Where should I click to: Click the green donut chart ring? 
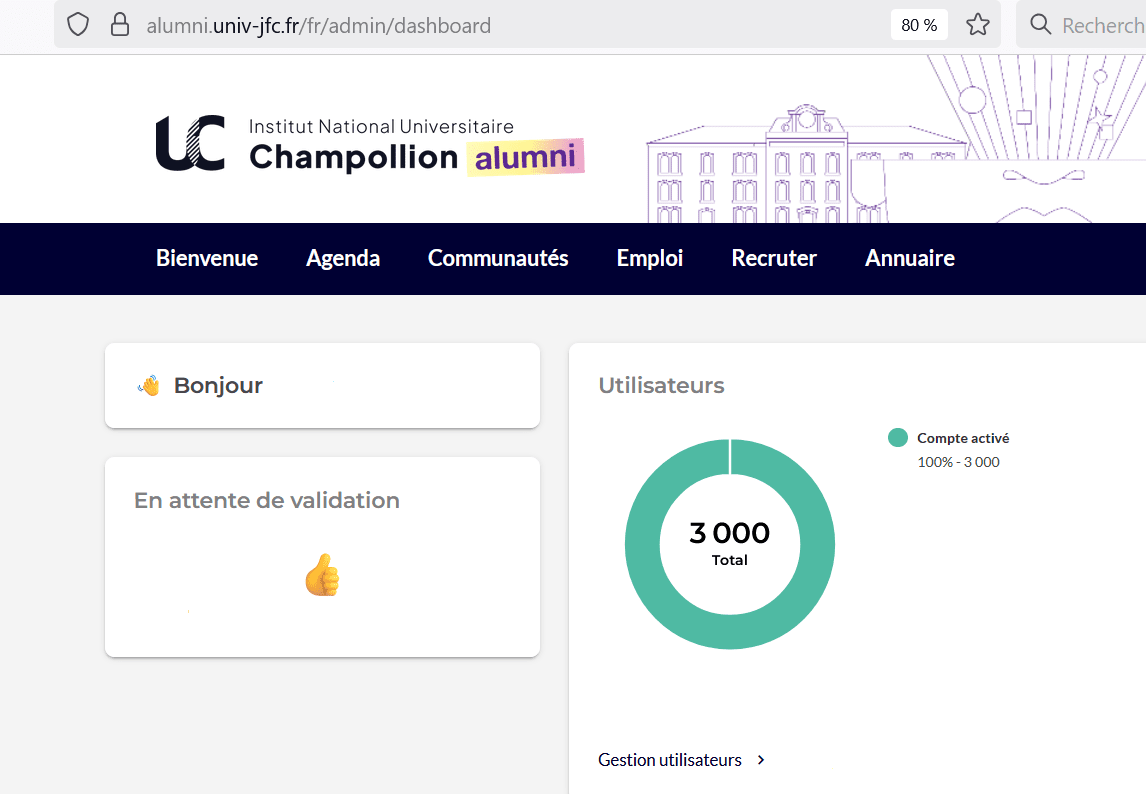point(642,545)
